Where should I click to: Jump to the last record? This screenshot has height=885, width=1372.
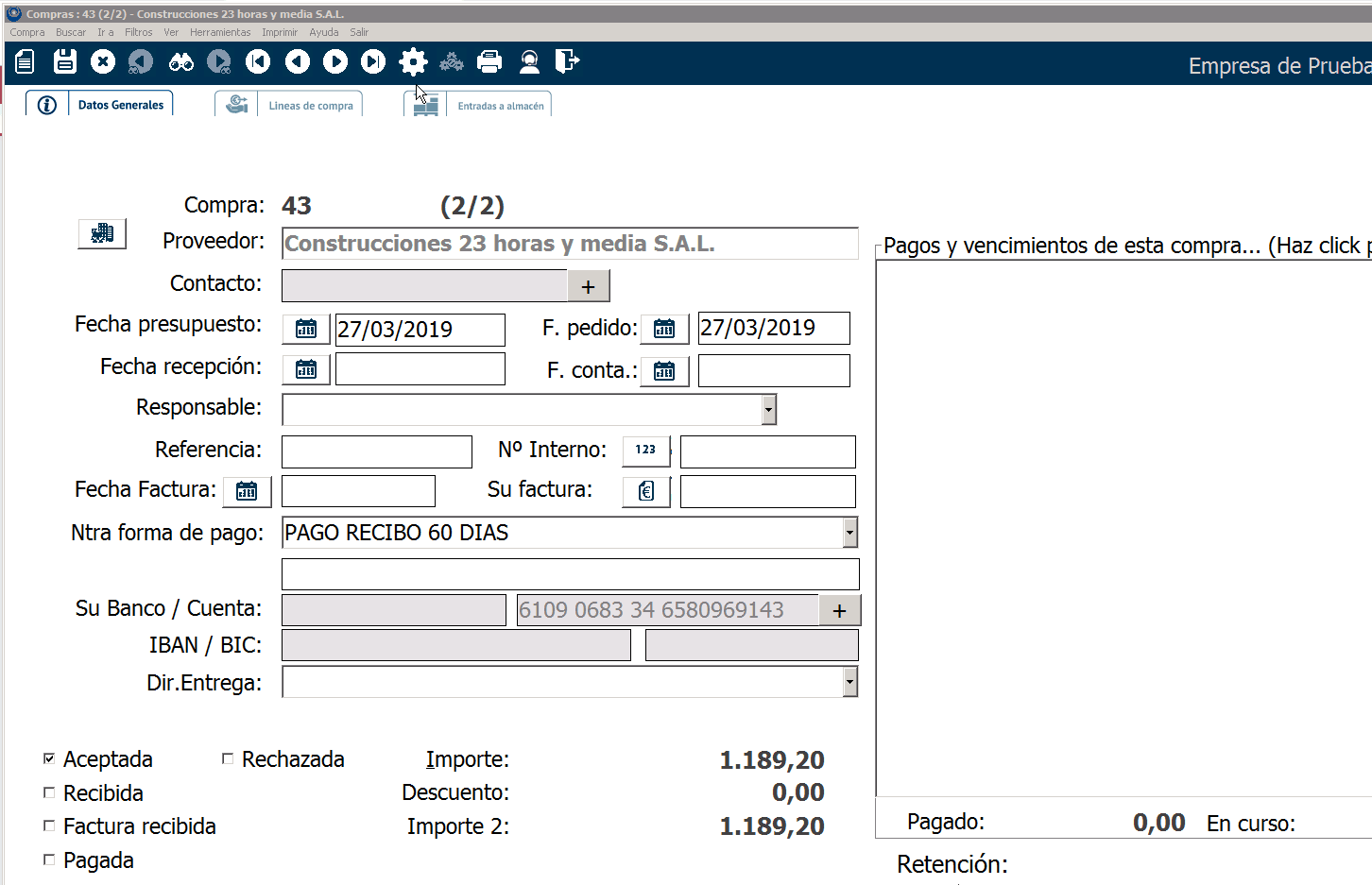tap(373, 62)
